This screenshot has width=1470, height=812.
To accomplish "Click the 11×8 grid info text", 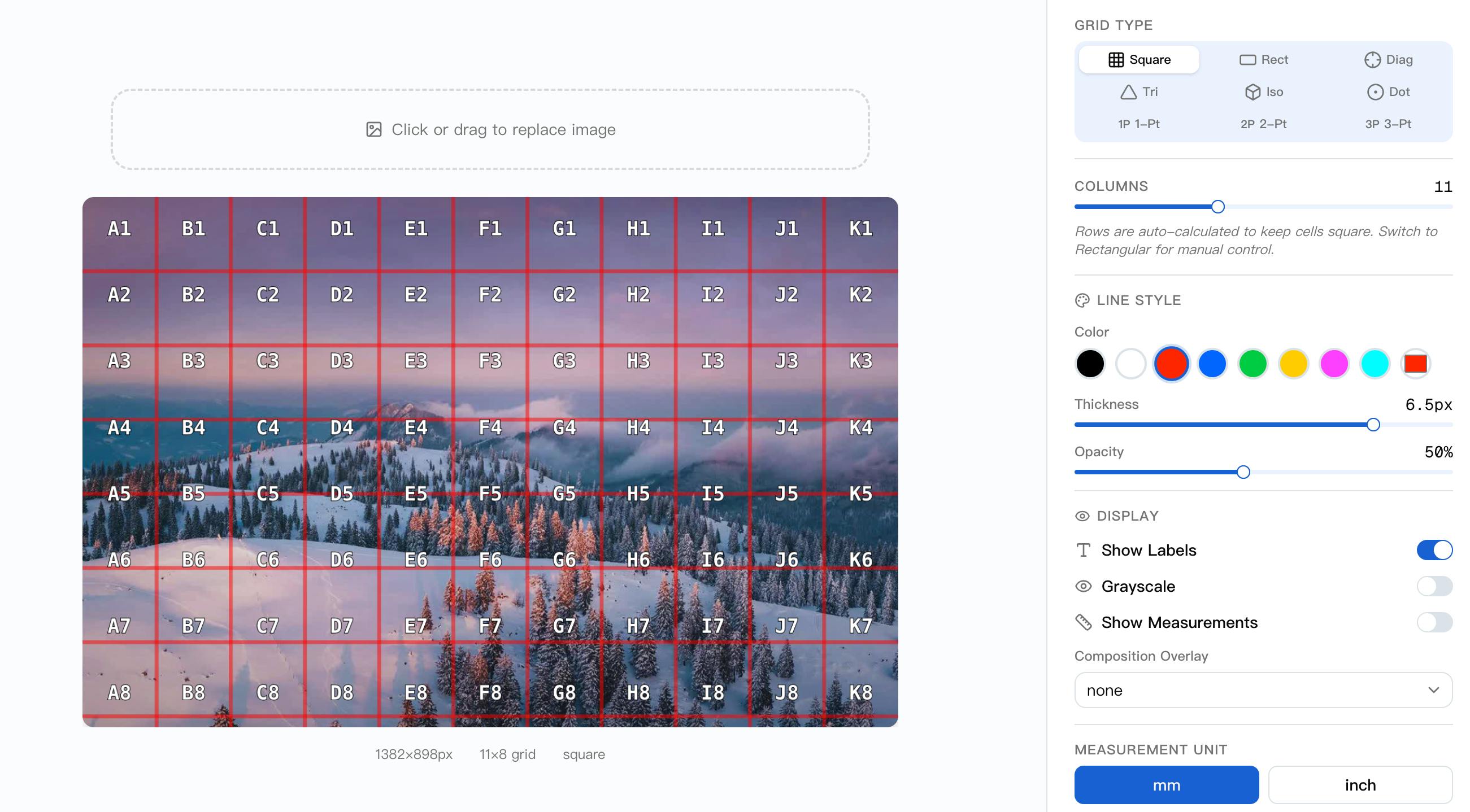I will click(507, 754).
